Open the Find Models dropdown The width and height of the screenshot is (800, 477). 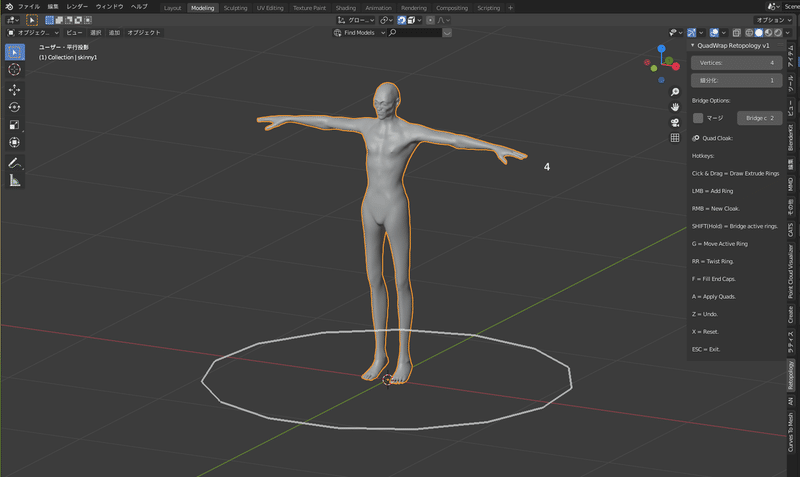click(x=359, y=33)
